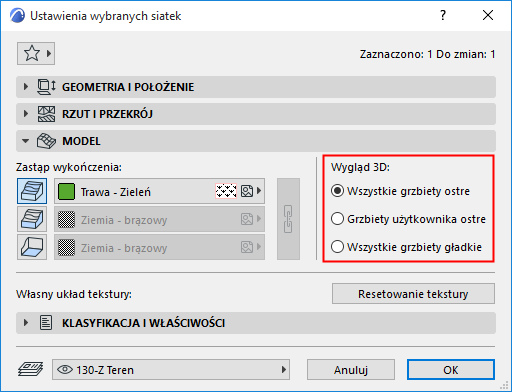Toggle bottom surface override button
The image size is (512, 392).
pyautogui.click(x=32, y=247)
